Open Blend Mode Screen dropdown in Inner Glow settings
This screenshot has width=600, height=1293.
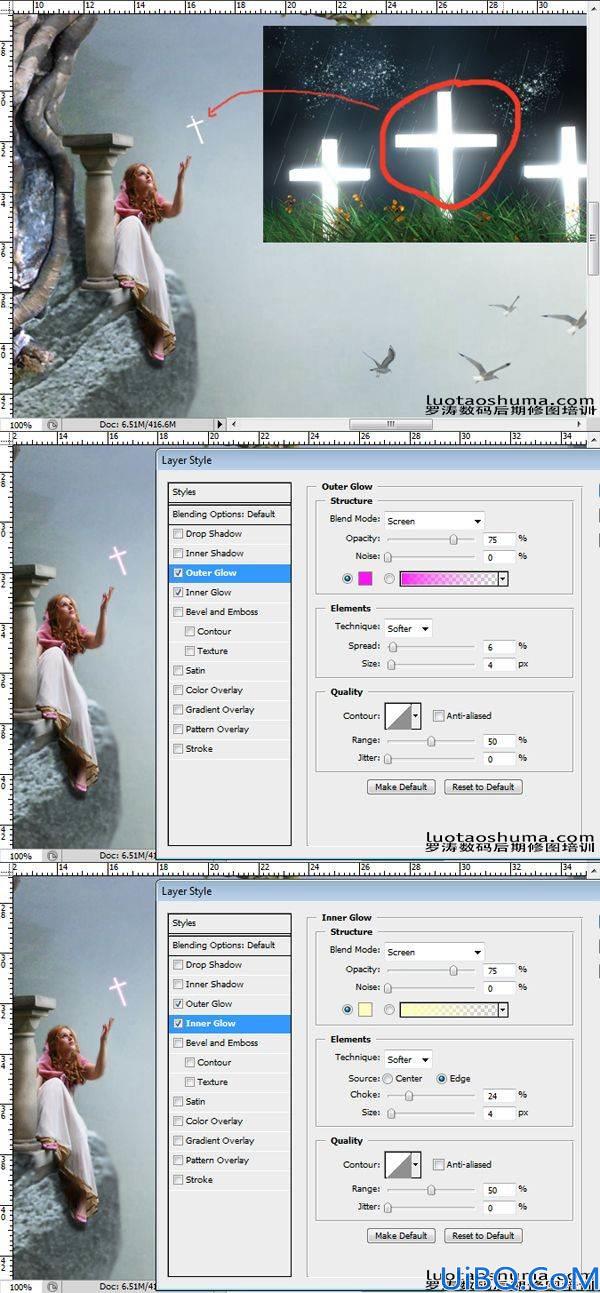tap(434, 952)
